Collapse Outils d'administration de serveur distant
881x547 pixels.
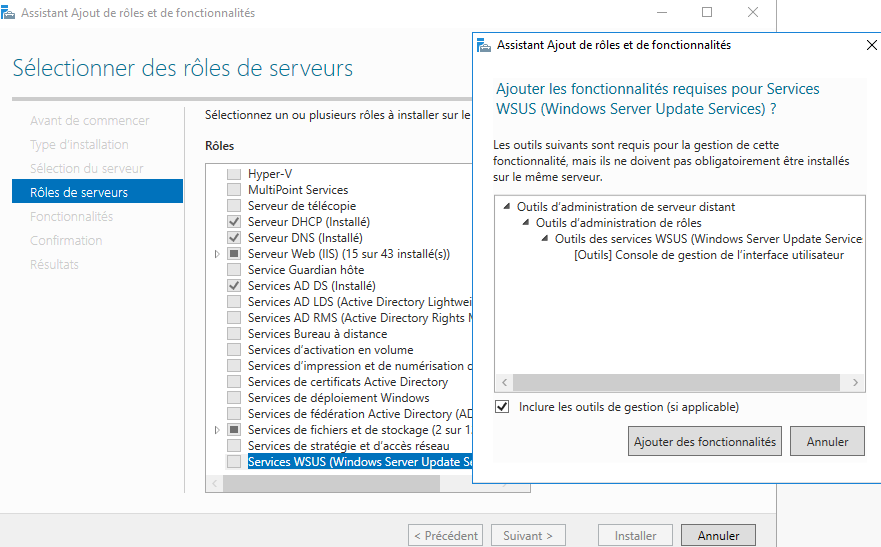click(508, 207)
